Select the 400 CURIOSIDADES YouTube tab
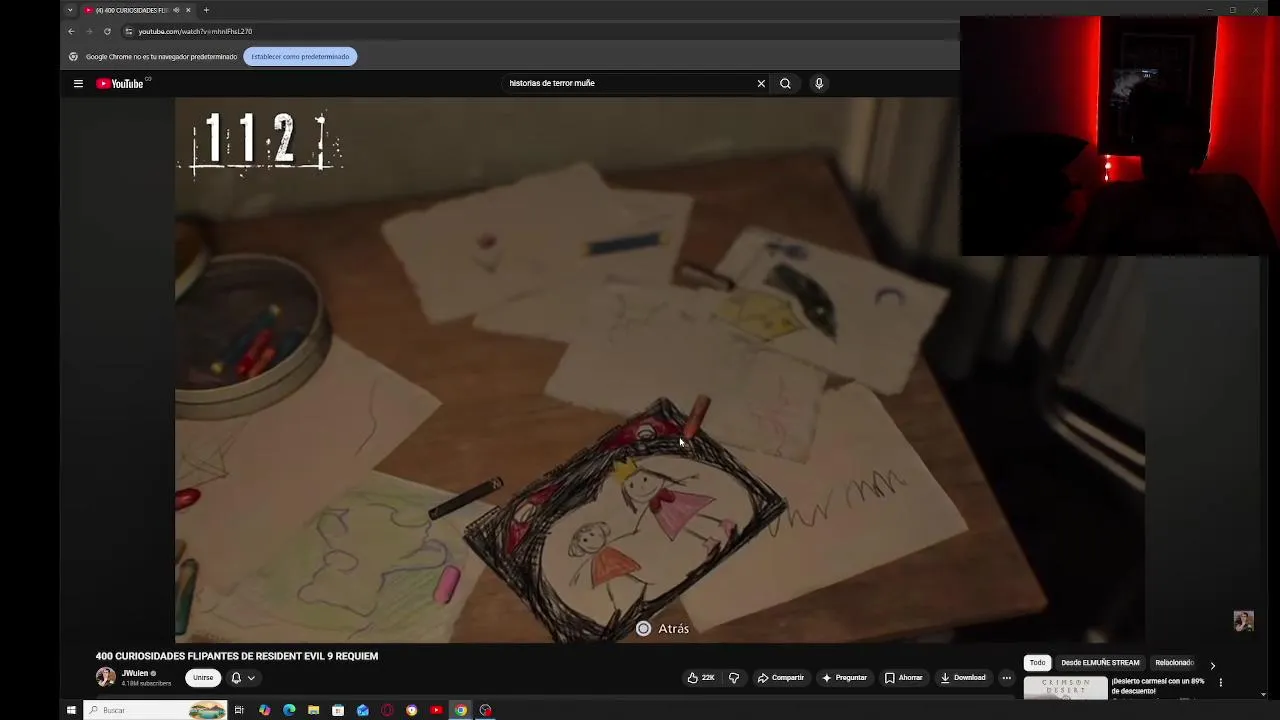This screenshot has width=1280, height=720. tap(138, 10)
